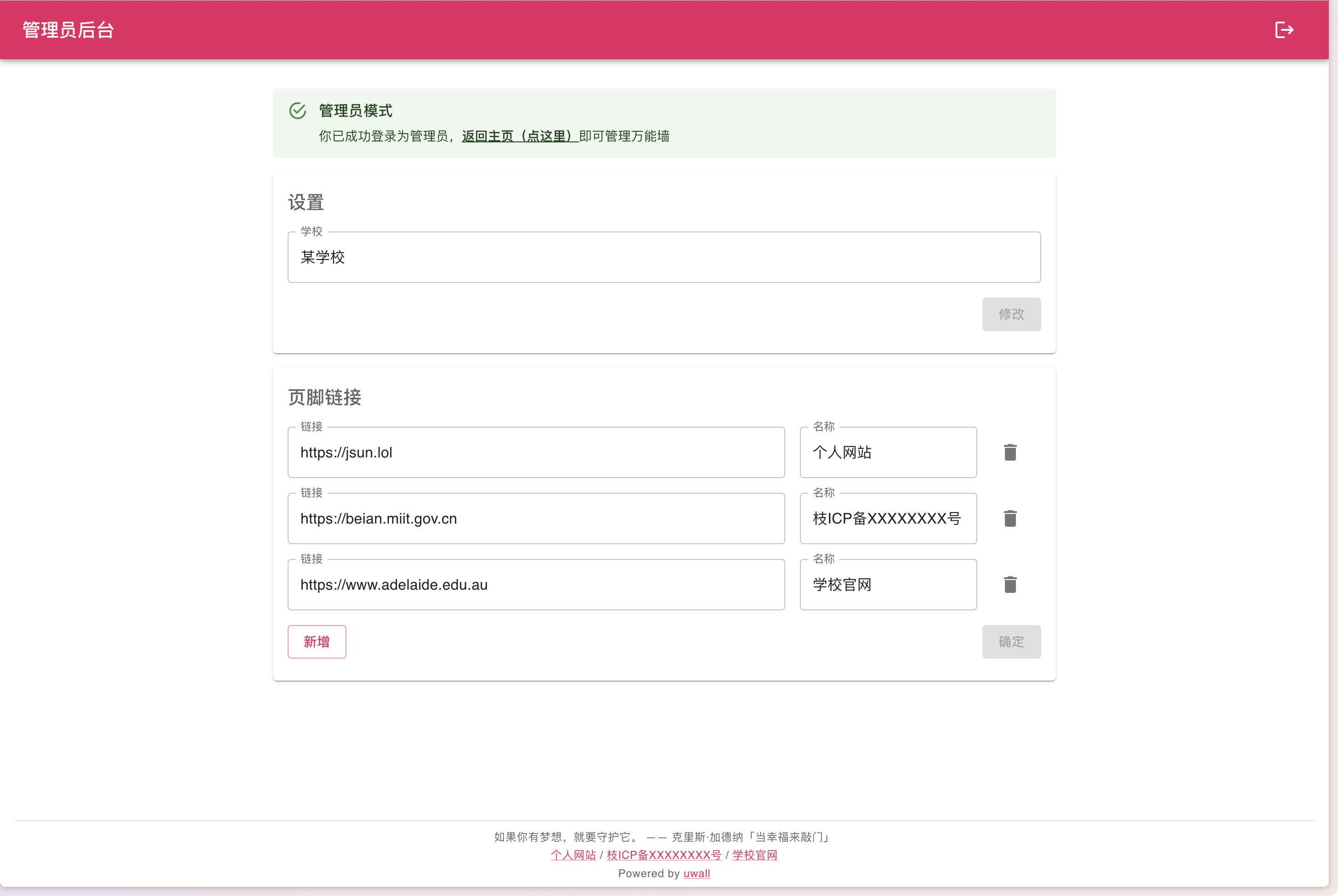Edit the www.adelaide.edu.au link field
The width and height of the screenshot is (1338, 896).
(x=536, y=585)
